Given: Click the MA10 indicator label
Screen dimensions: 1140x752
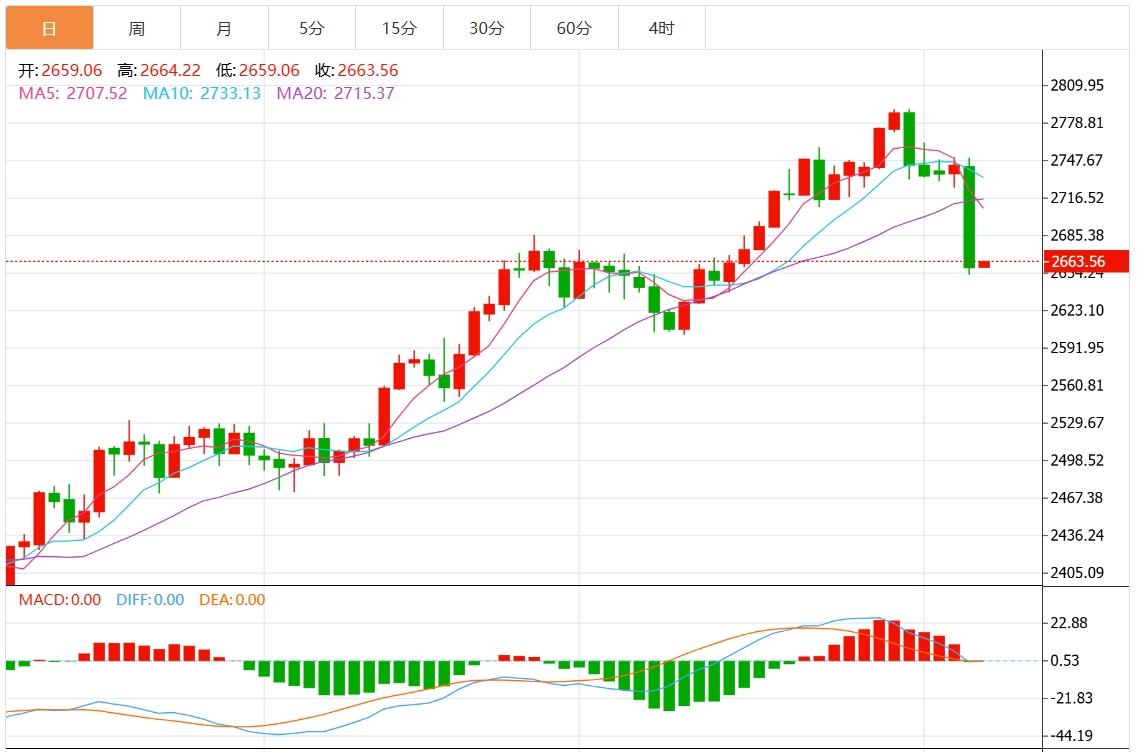Looking at the screenshot, I should tap(201, 93).
